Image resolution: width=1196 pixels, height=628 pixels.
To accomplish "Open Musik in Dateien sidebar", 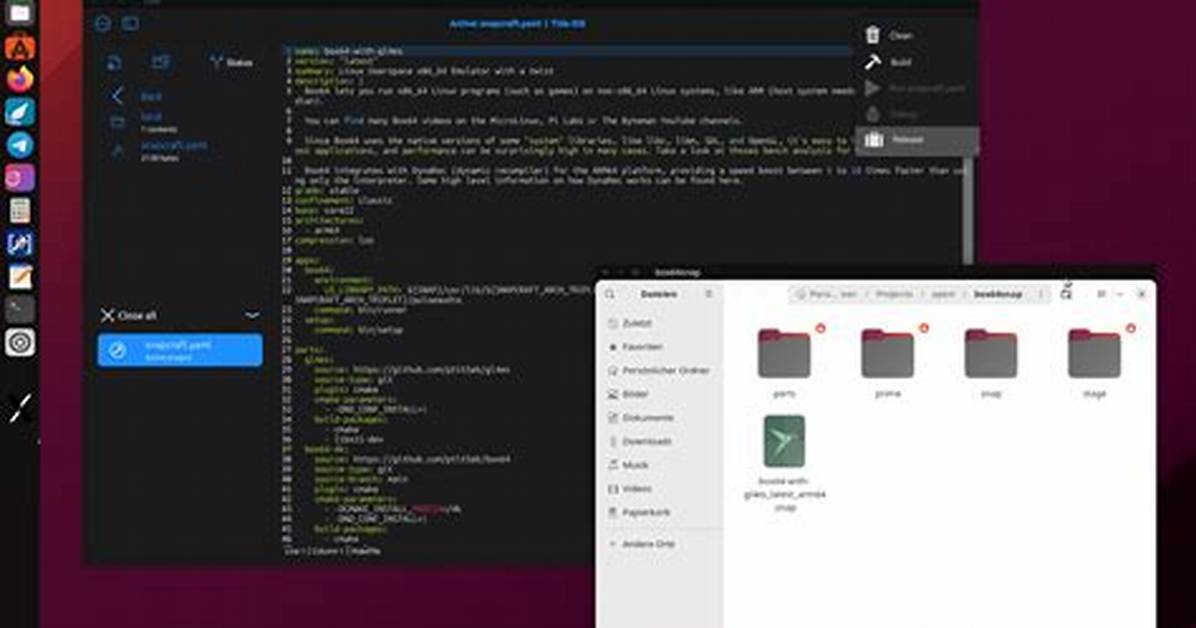I will click(x=661, y=465).
